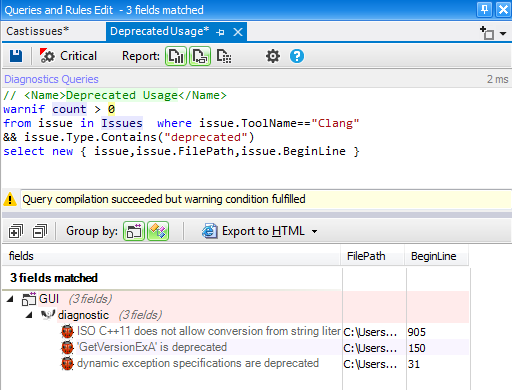Click the third Report grid icon
This screenshot has width=512, height=390.
pos(224,56)
